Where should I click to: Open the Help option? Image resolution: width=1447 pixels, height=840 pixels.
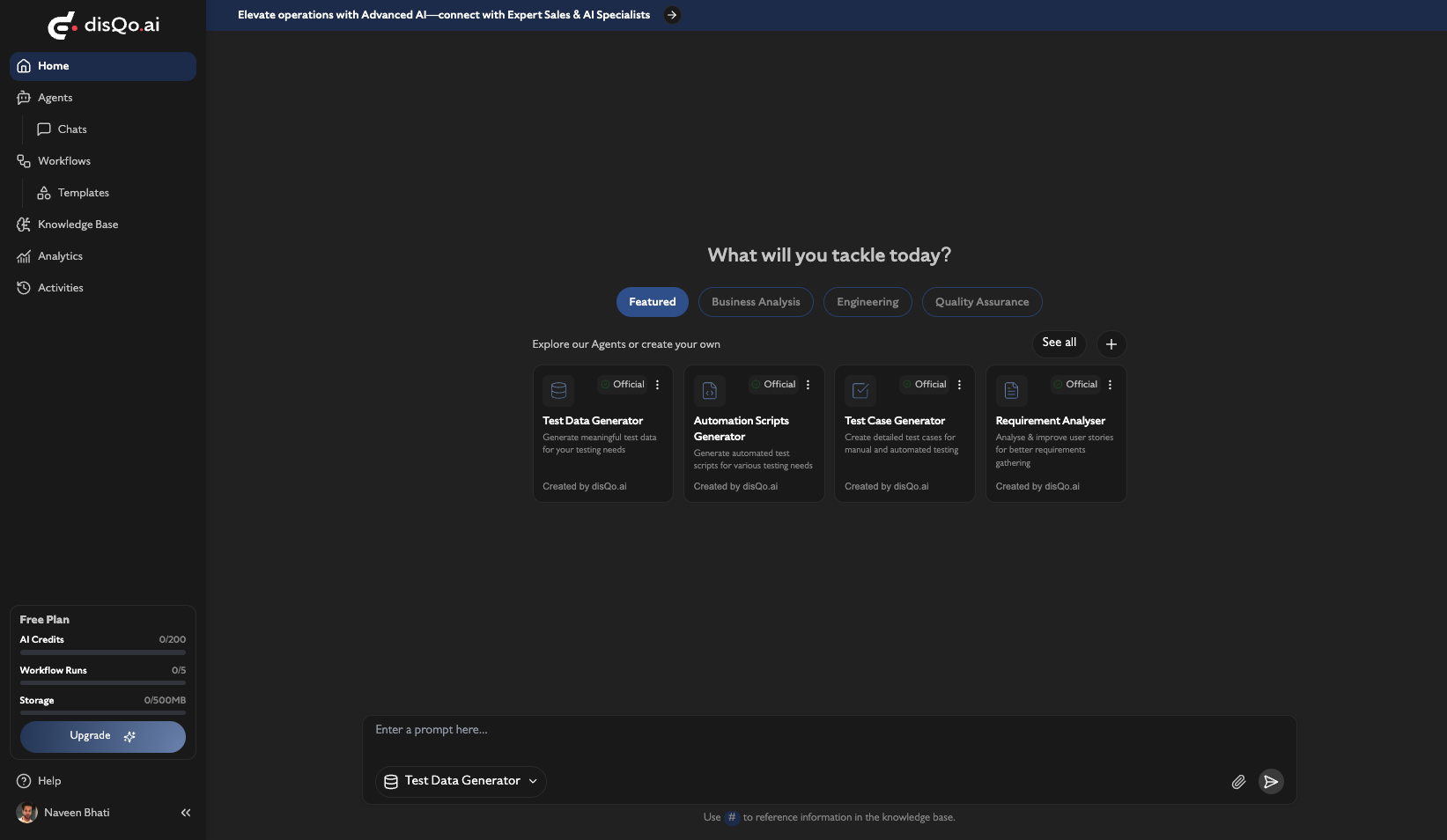(48, 781)
